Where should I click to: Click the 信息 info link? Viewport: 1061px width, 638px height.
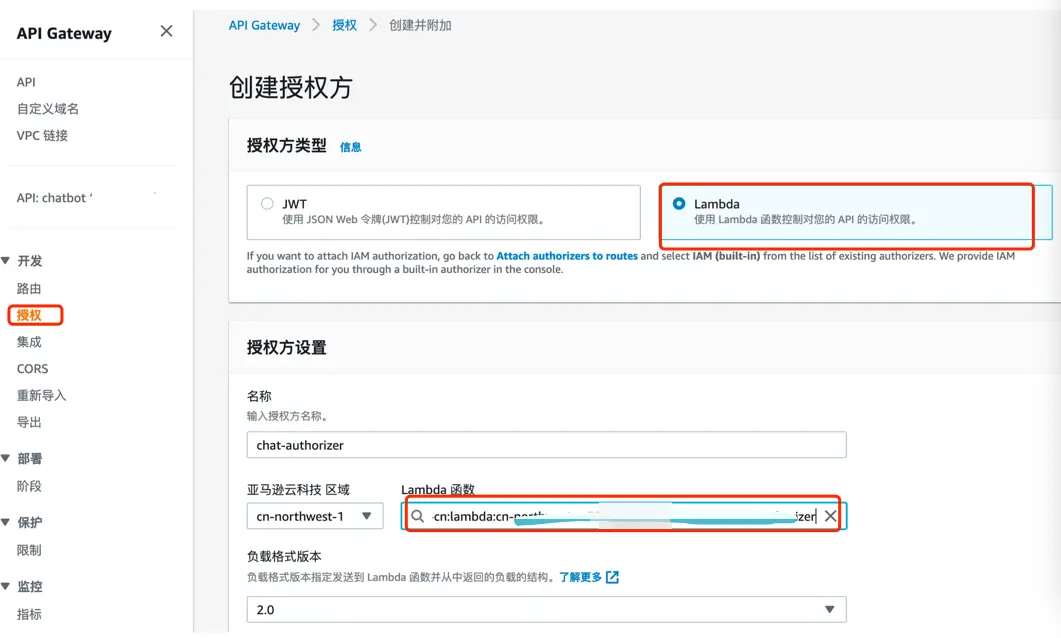pos(350,147)
